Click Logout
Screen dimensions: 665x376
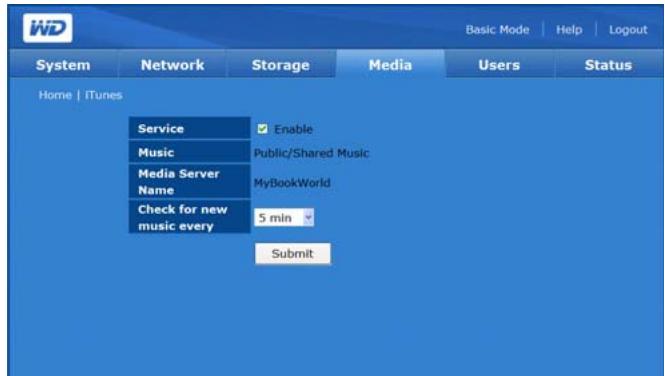(x=628, y=30)
